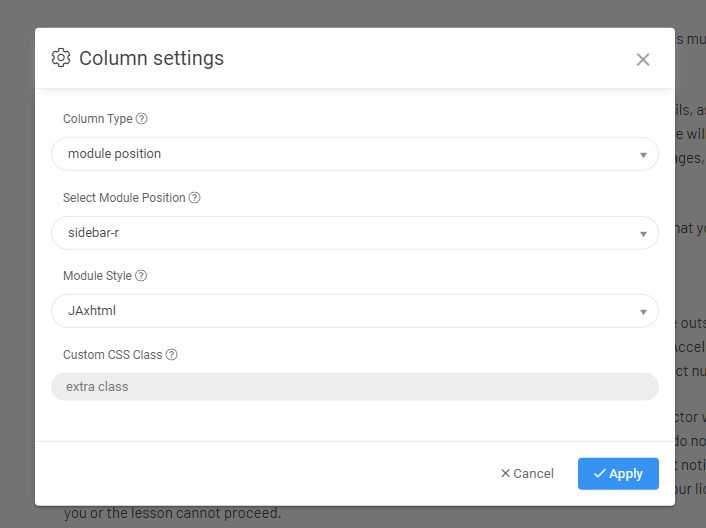Open the Module Style help icon
Viewport: 706px width, 528px height.
(x=141, y=276)
